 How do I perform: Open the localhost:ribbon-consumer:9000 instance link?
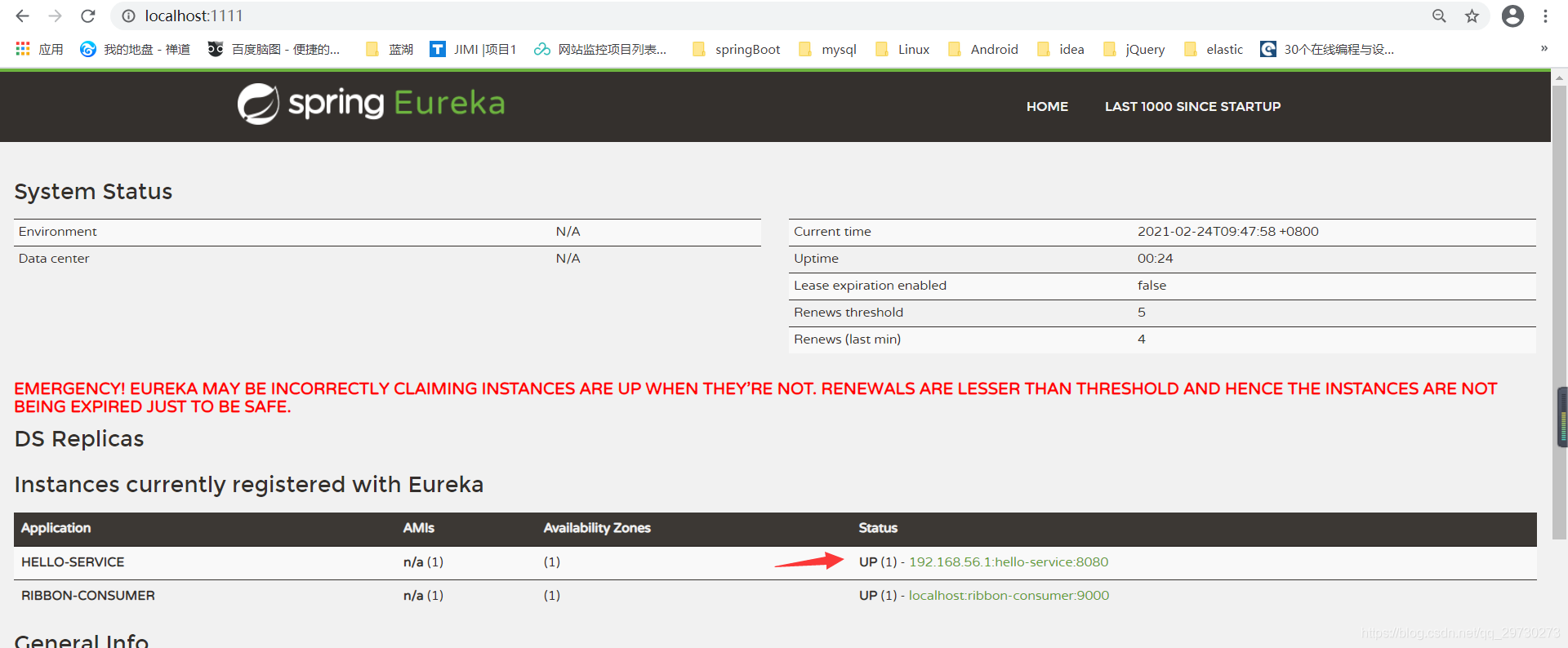click(1009, 595)
